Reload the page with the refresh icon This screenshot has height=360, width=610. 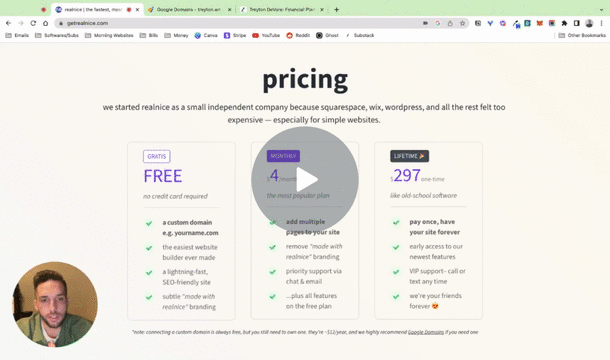point(33,23)
